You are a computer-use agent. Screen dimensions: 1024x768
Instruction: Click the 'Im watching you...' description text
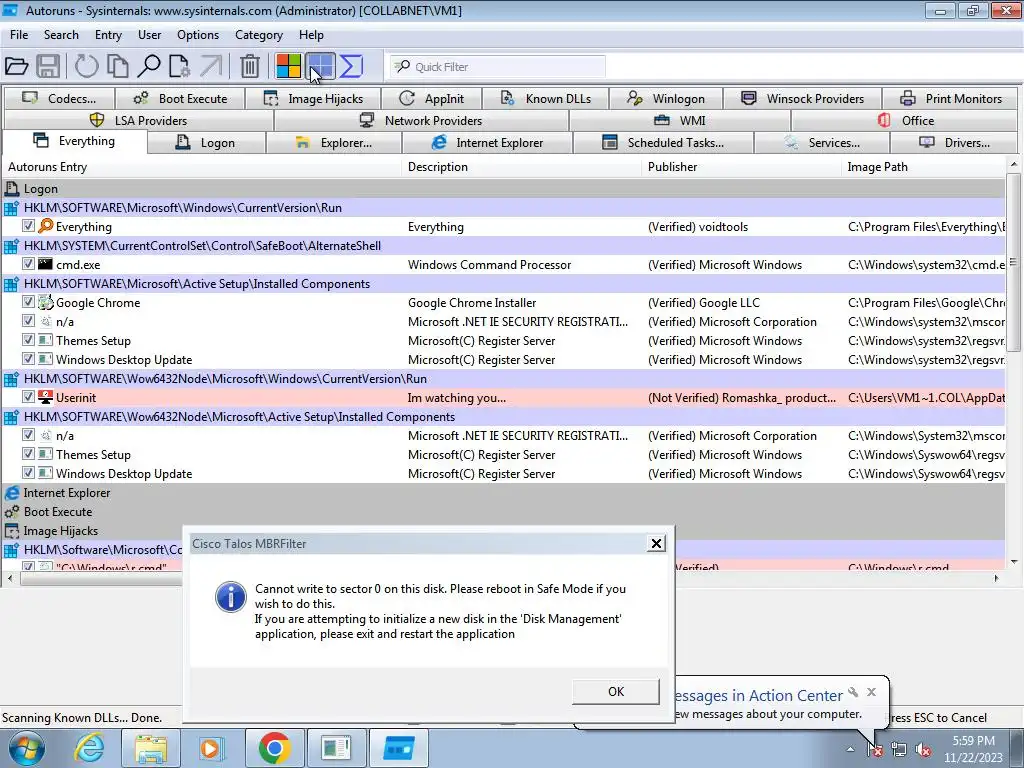click(456, 398)
